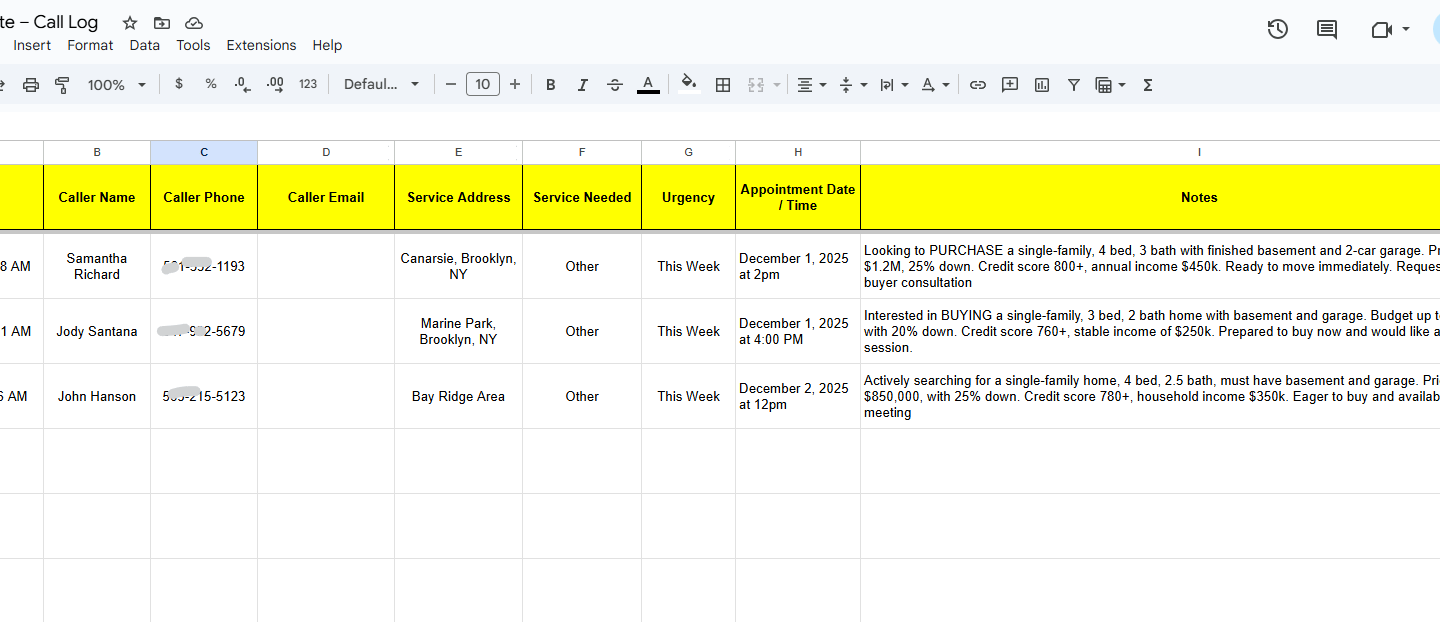Open fill color picker
1440x622 pixels.
point(689,85)
